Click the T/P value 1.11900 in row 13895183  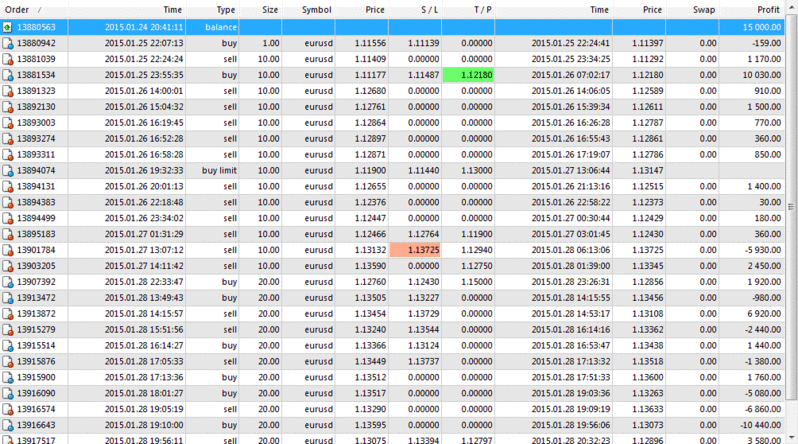coord(477,234)
